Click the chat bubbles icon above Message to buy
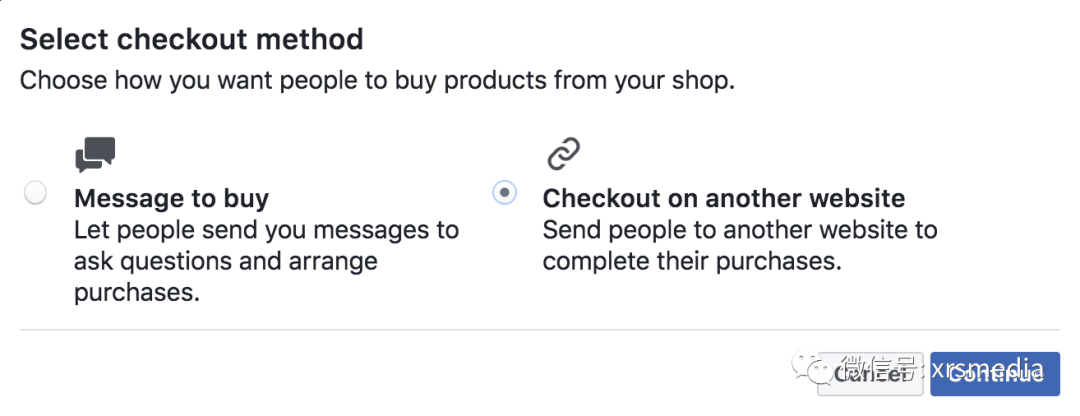1080x416 pixels. [x=95, y=155]
